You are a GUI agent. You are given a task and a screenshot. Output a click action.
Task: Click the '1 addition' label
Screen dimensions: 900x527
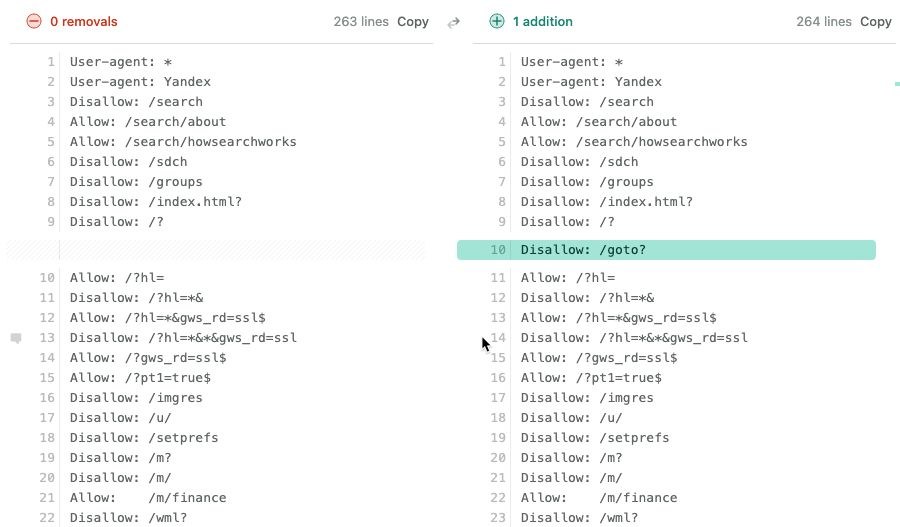[x=542, y=22]
